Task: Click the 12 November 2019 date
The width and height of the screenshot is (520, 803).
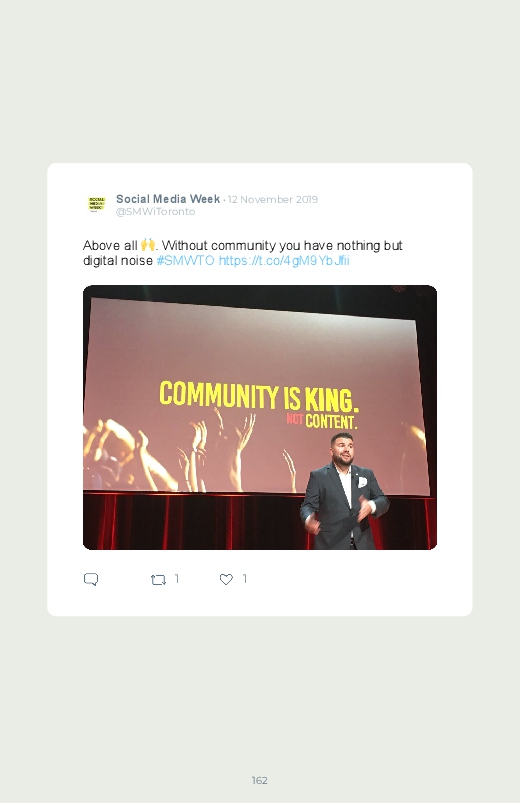Action: point(273,199)
